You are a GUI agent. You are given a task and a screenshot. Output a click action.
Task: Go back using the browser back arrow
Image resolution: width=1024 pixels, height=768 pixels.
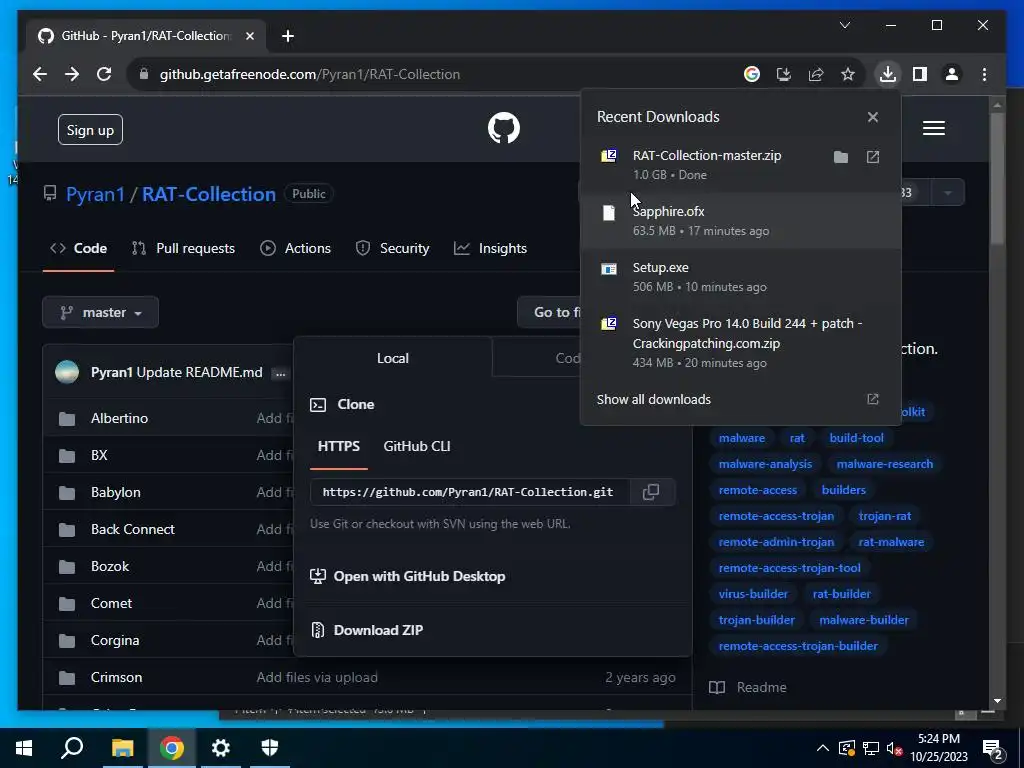(40, 74)
